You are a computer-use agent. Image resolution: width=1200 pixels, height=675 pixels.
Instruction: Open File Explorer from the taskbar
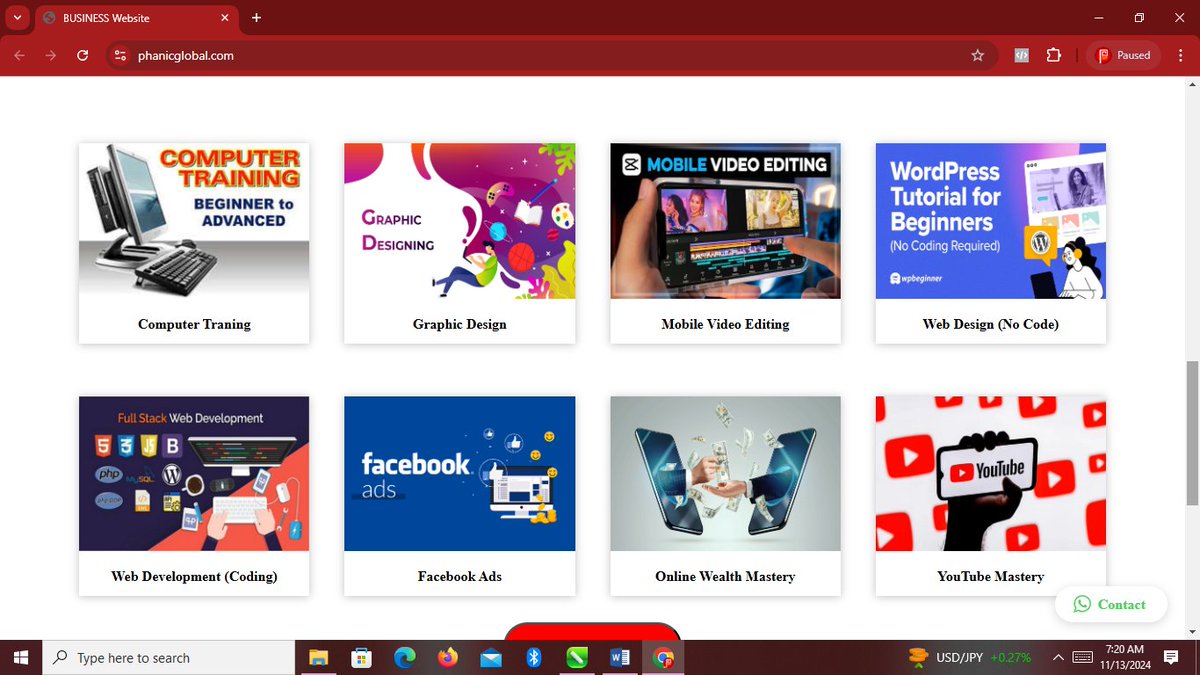point(318,658)
